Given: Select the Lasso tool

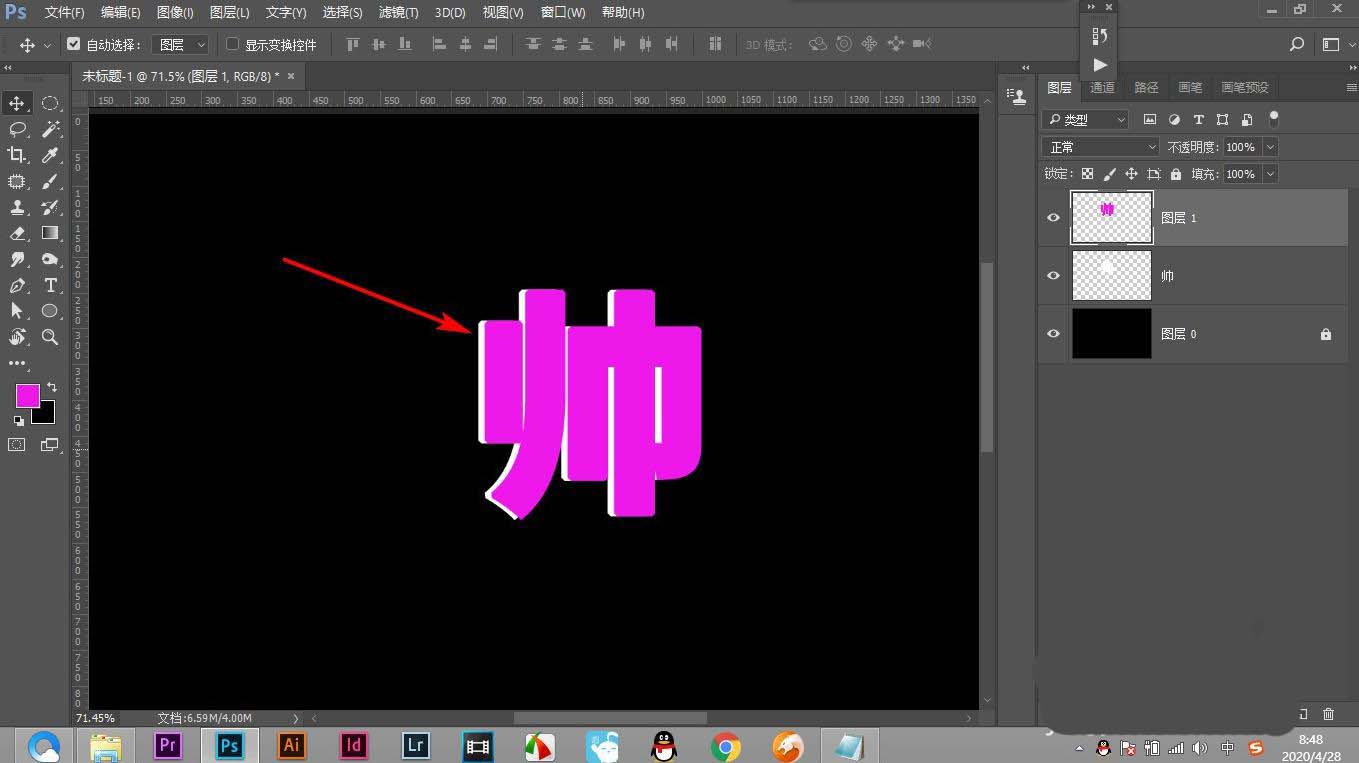Looking at the screenshot, I should pos(17,129).
